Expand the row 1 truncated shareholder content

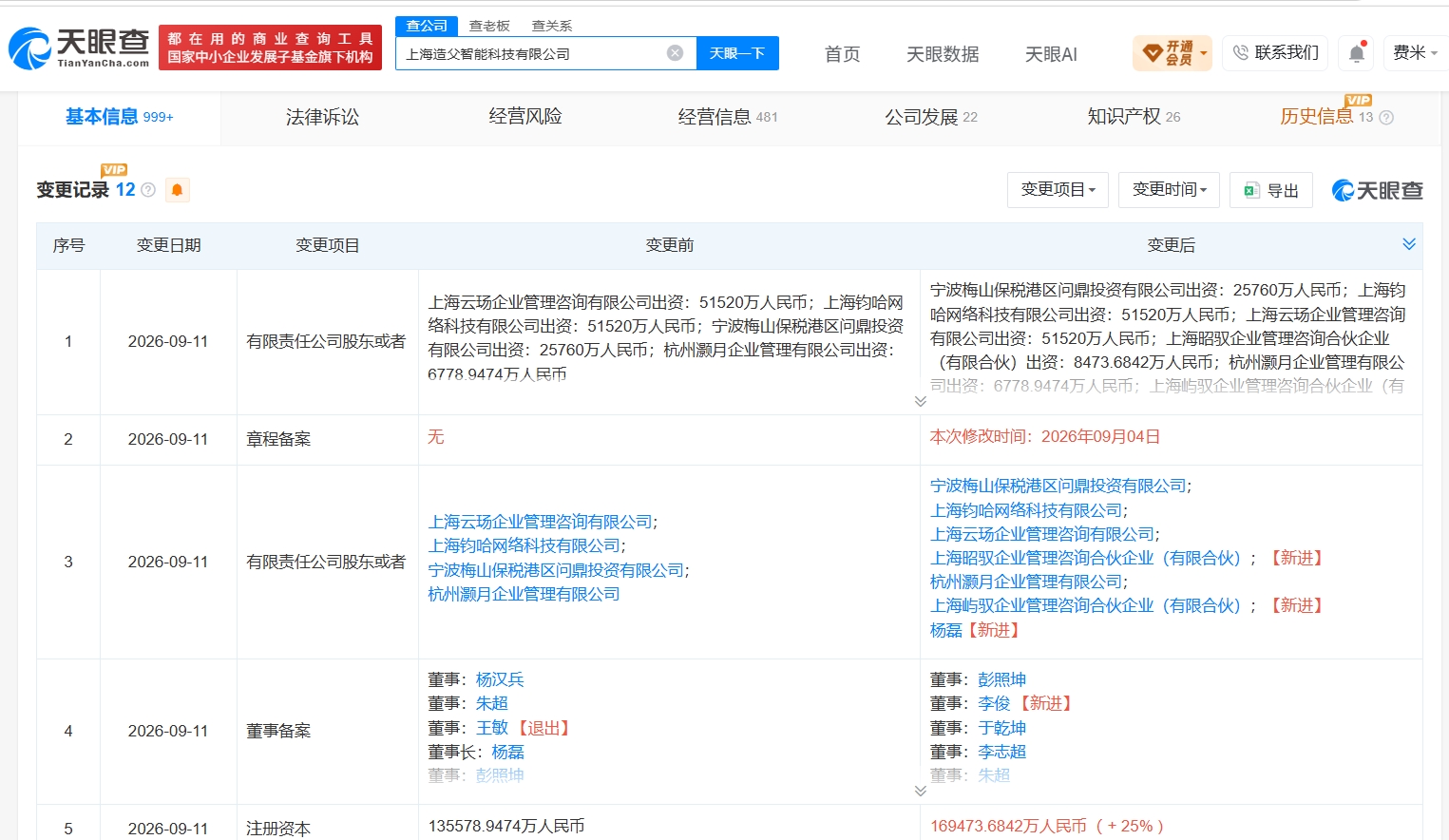pos(920,401)
